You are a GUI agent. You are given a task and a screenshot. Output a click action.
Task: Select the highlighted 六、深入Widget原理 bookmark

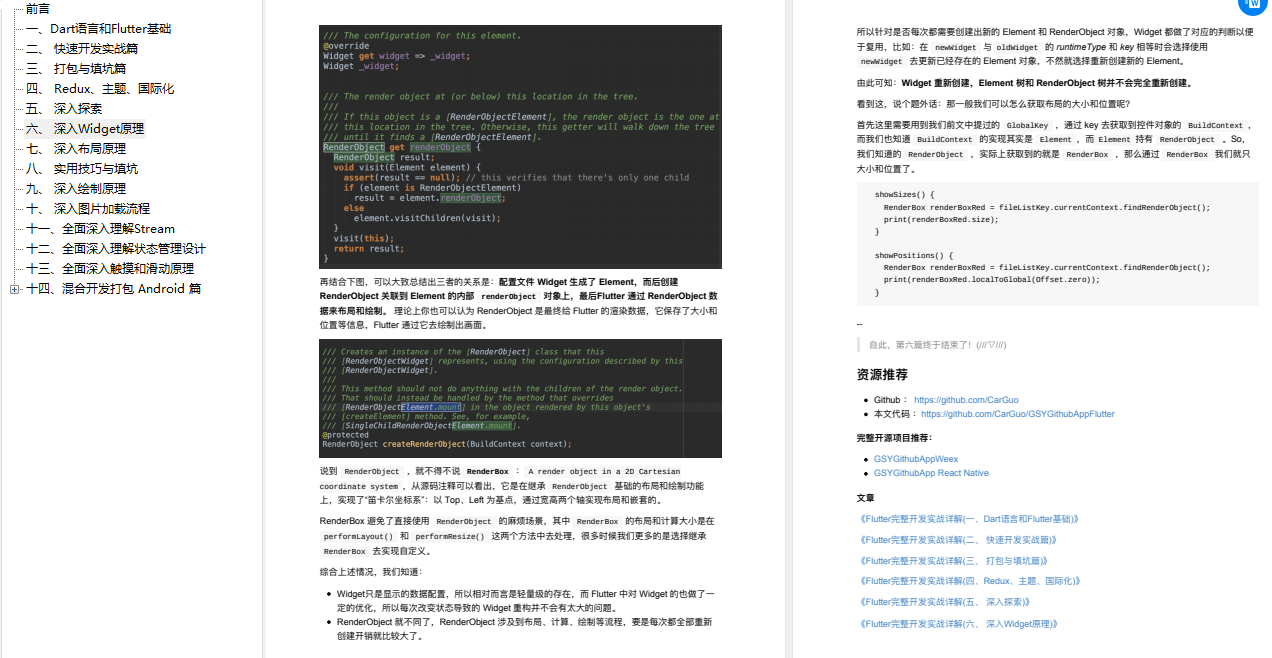[x=85, y=128]
